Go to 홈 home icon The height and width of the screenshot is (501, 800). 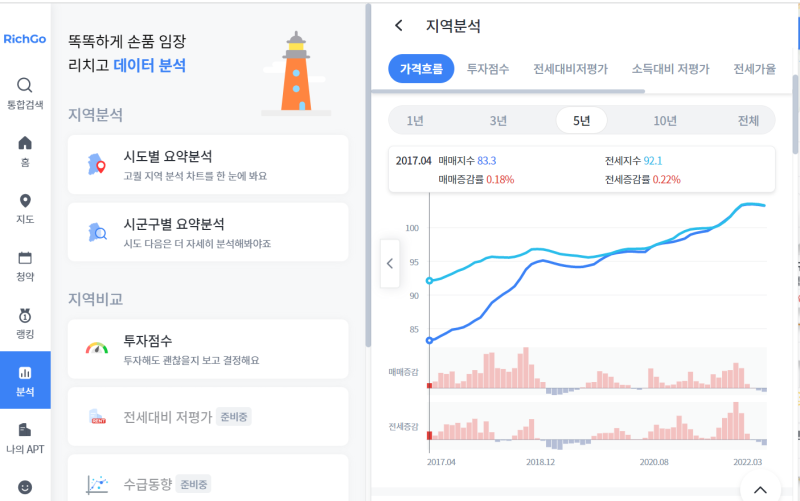coord(24,143)
